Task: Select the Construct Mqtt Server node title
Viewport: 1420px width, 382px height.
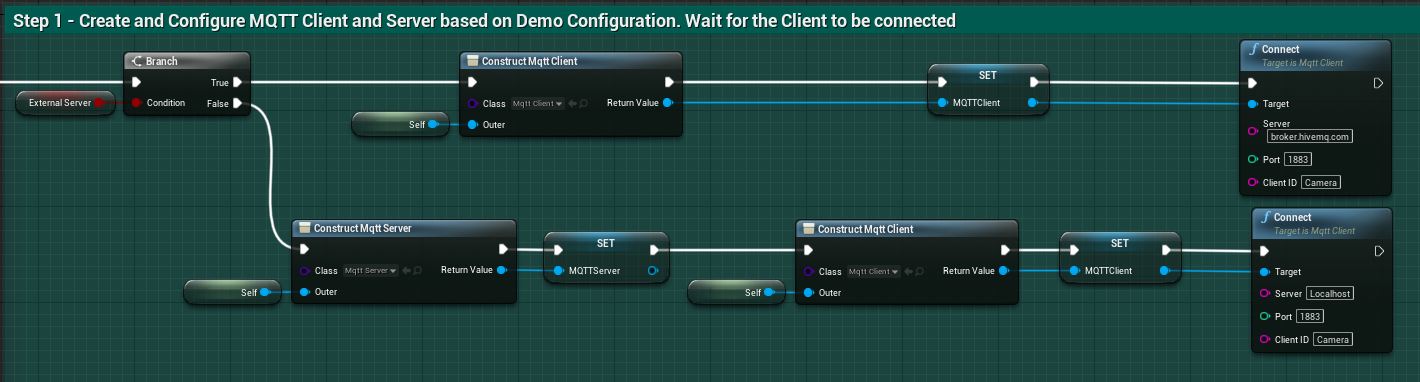Action: click(x=363, y=228)
